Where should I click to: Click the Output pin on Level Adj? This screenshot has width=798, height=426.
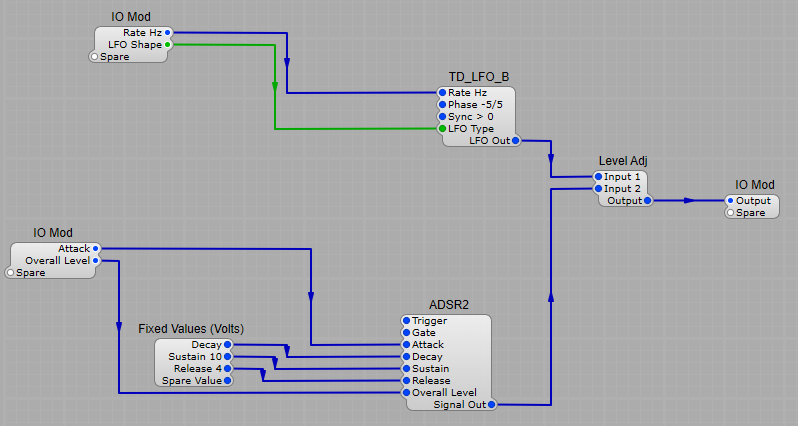pos(647,201)
